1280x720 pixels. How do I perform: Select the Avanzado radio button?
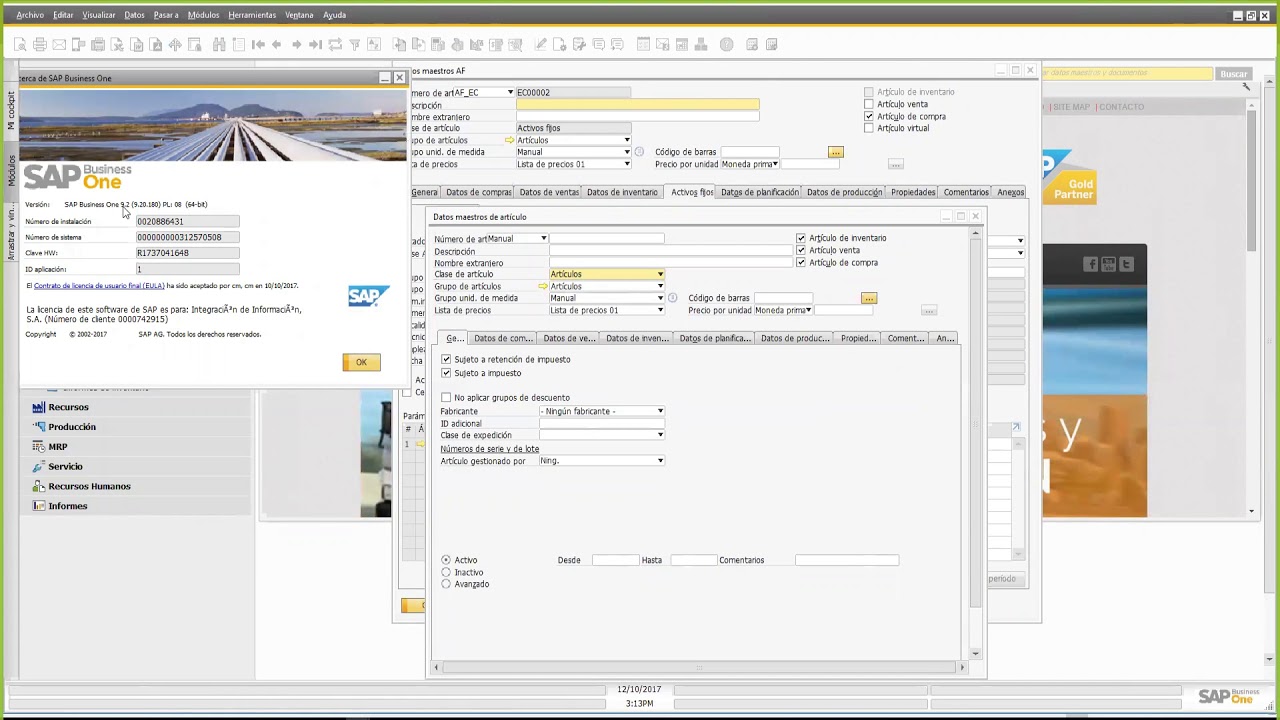(446, 584)
